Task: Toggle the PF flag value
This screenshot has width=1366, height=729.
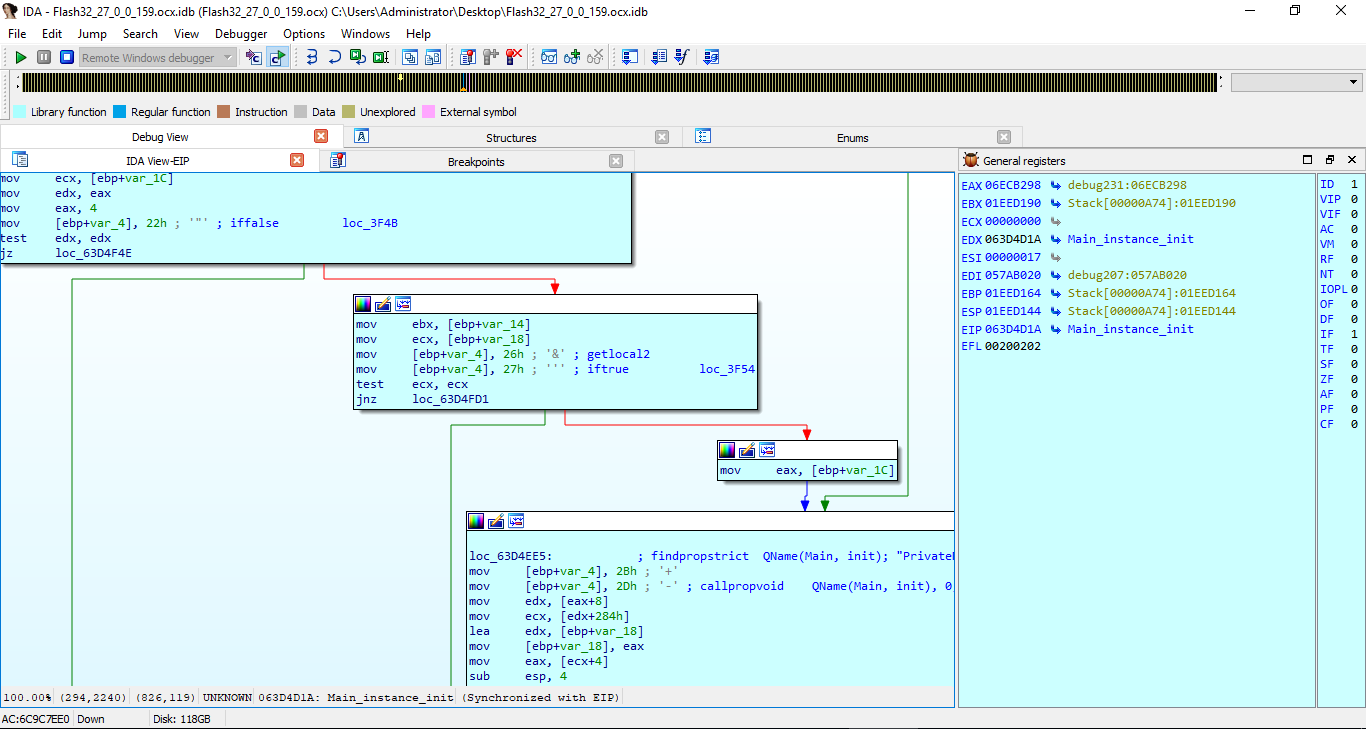Action: [x=1354, y=410]
